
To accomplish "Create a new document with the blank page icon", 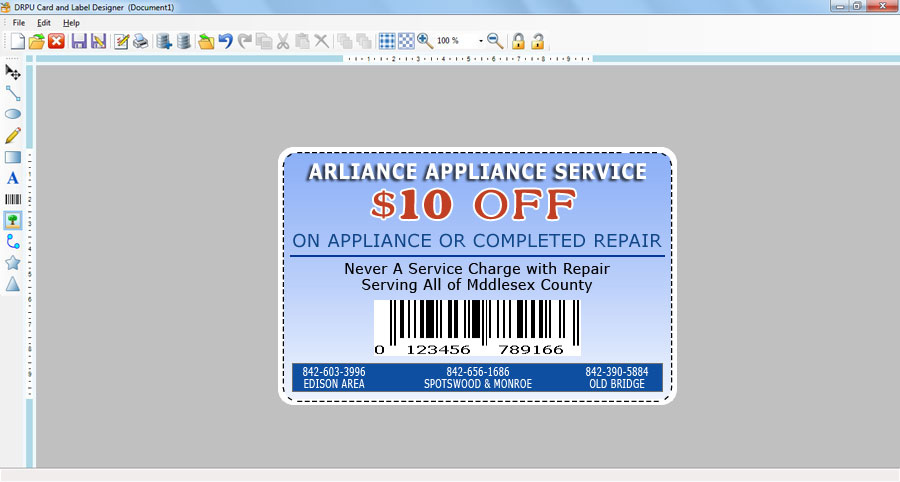I will click(17, 41).
